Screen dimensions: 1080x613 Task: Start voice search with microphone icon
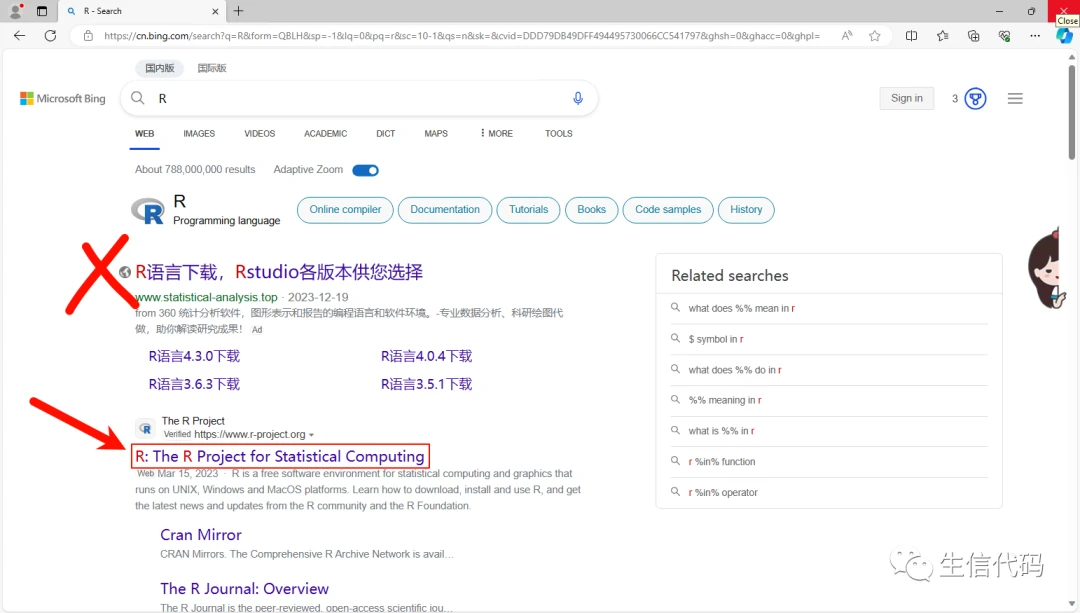(578, 98)
